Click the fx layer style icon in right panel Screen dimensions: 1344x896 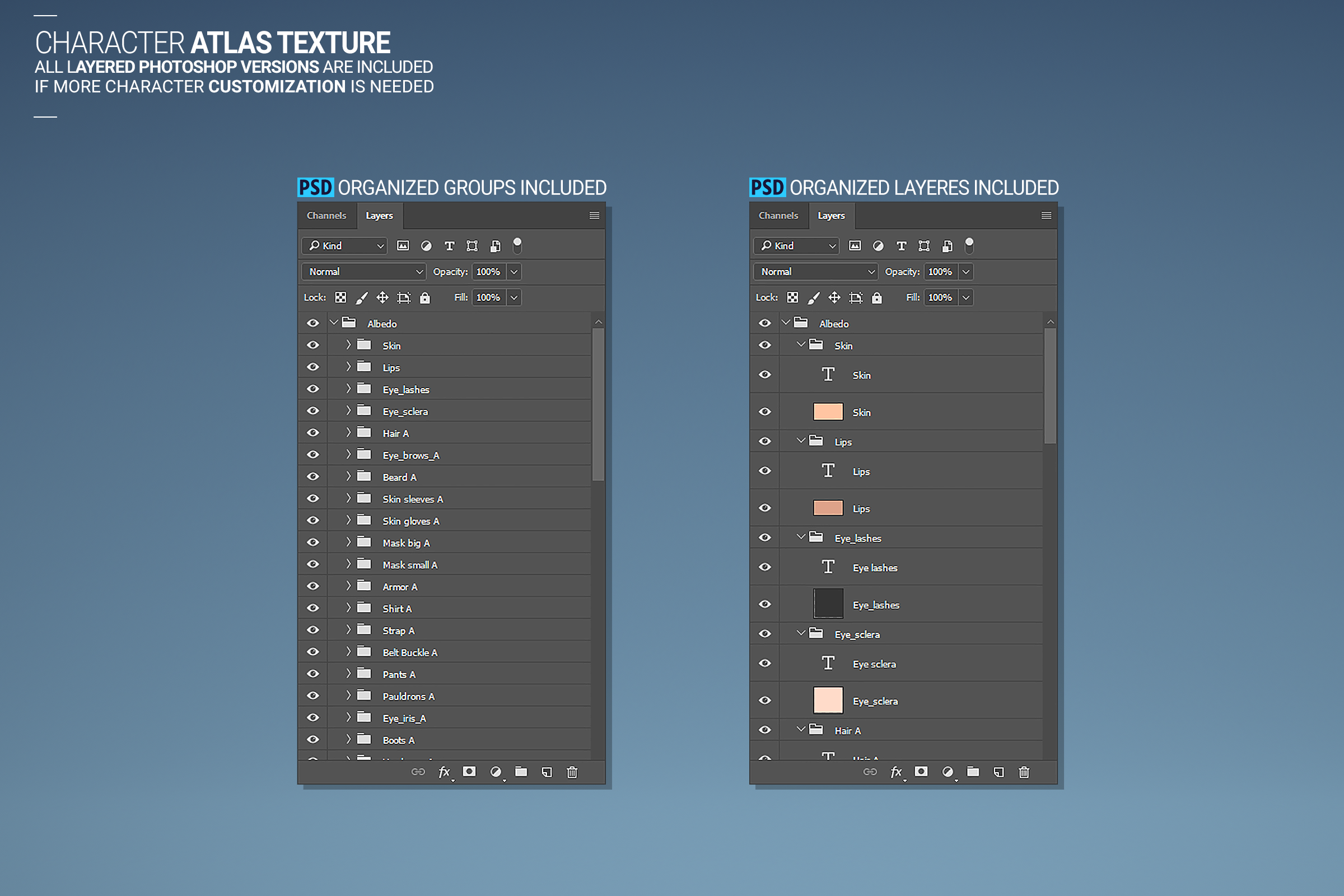895,773
